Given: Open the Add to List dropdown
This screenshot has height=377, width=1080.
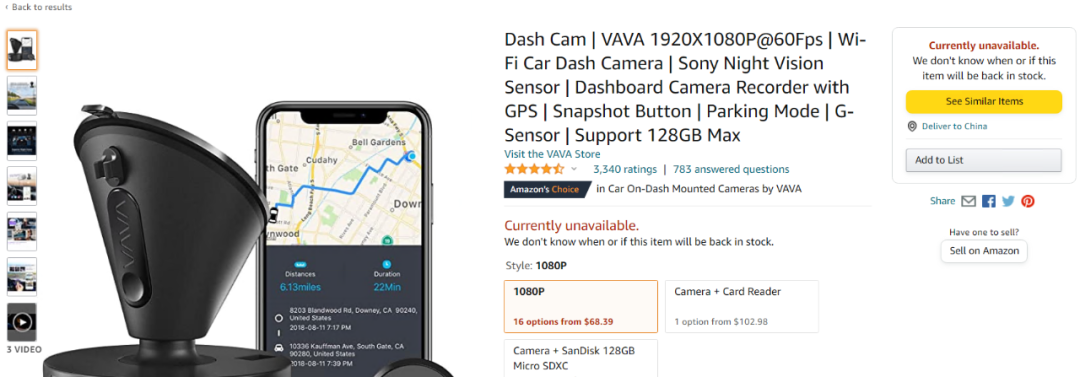Looking at the screenshot, I should point(984,160).
